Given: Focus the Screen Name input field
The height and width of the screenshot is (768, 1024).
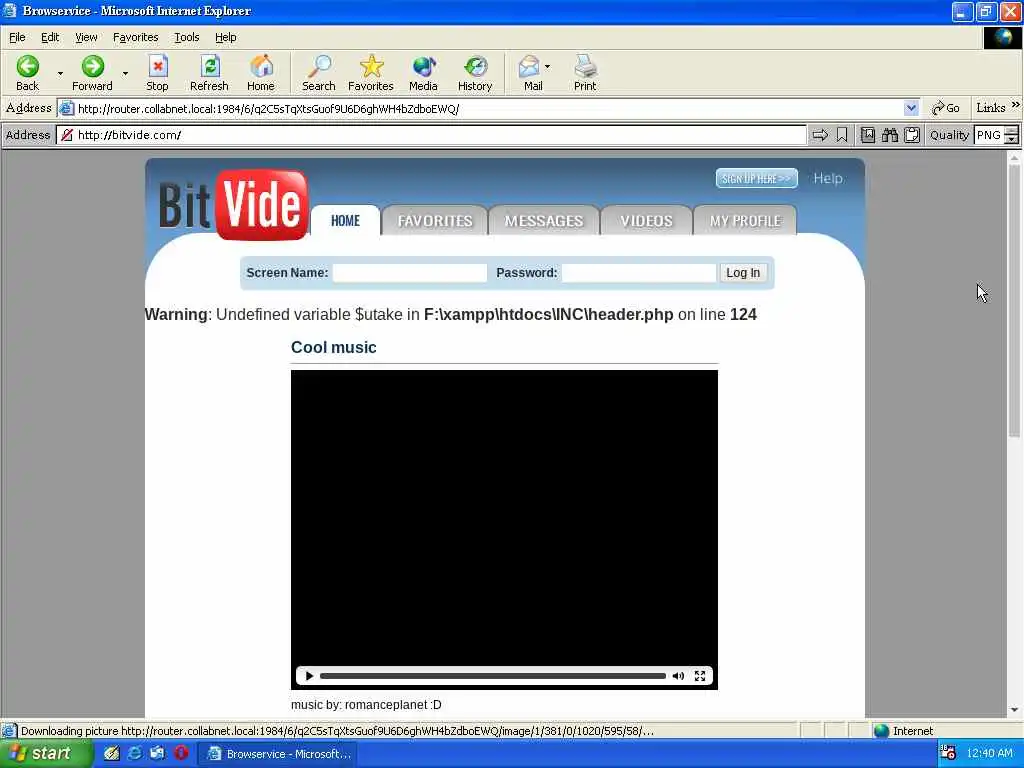Looking at the screenshot, I should point(410,273).
